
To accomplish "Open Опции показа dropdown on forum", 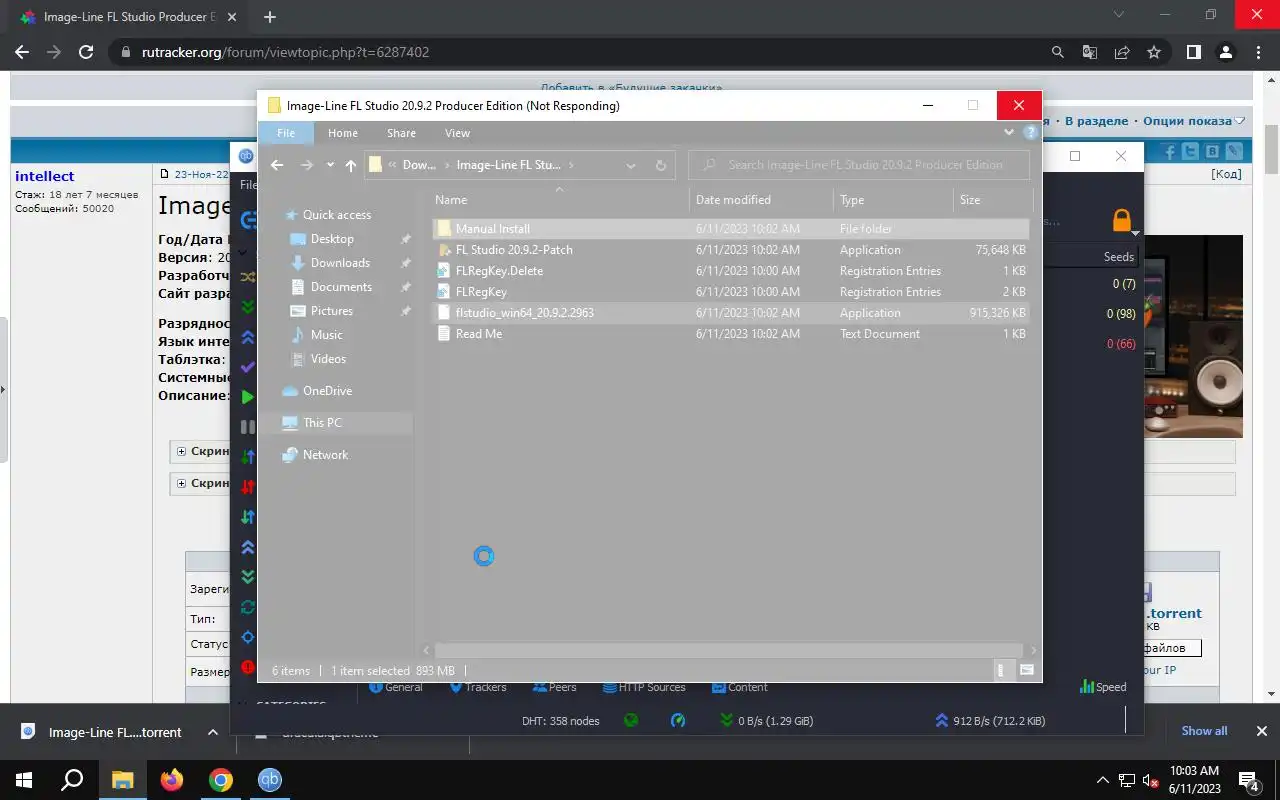I will [x=1192, y=121].
